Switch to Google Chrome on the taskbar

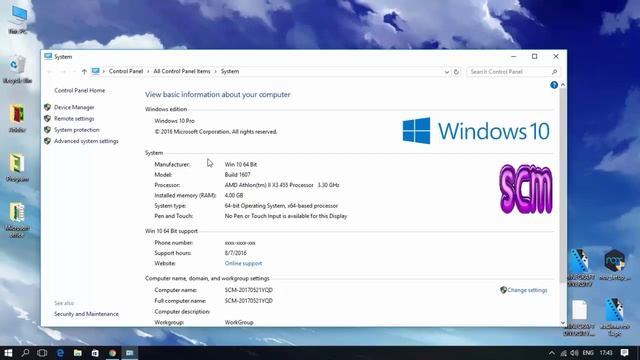coord(112,353)
